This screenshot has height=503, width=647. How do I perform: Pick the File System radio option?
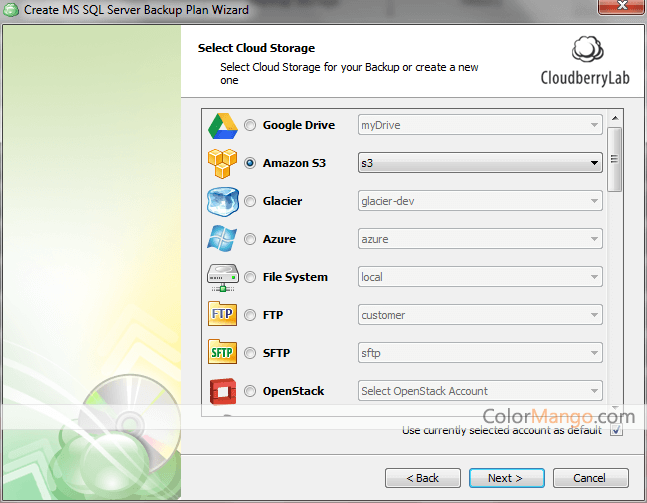click(250, 277)
